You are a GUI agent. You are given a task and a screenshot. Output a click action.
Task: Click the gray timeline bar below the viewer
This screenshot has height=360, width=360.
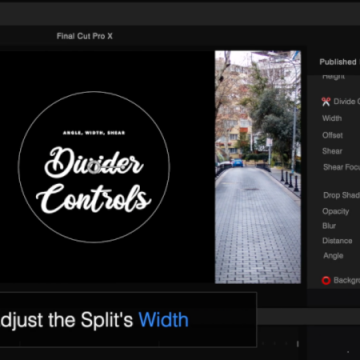tap(308, 316)
